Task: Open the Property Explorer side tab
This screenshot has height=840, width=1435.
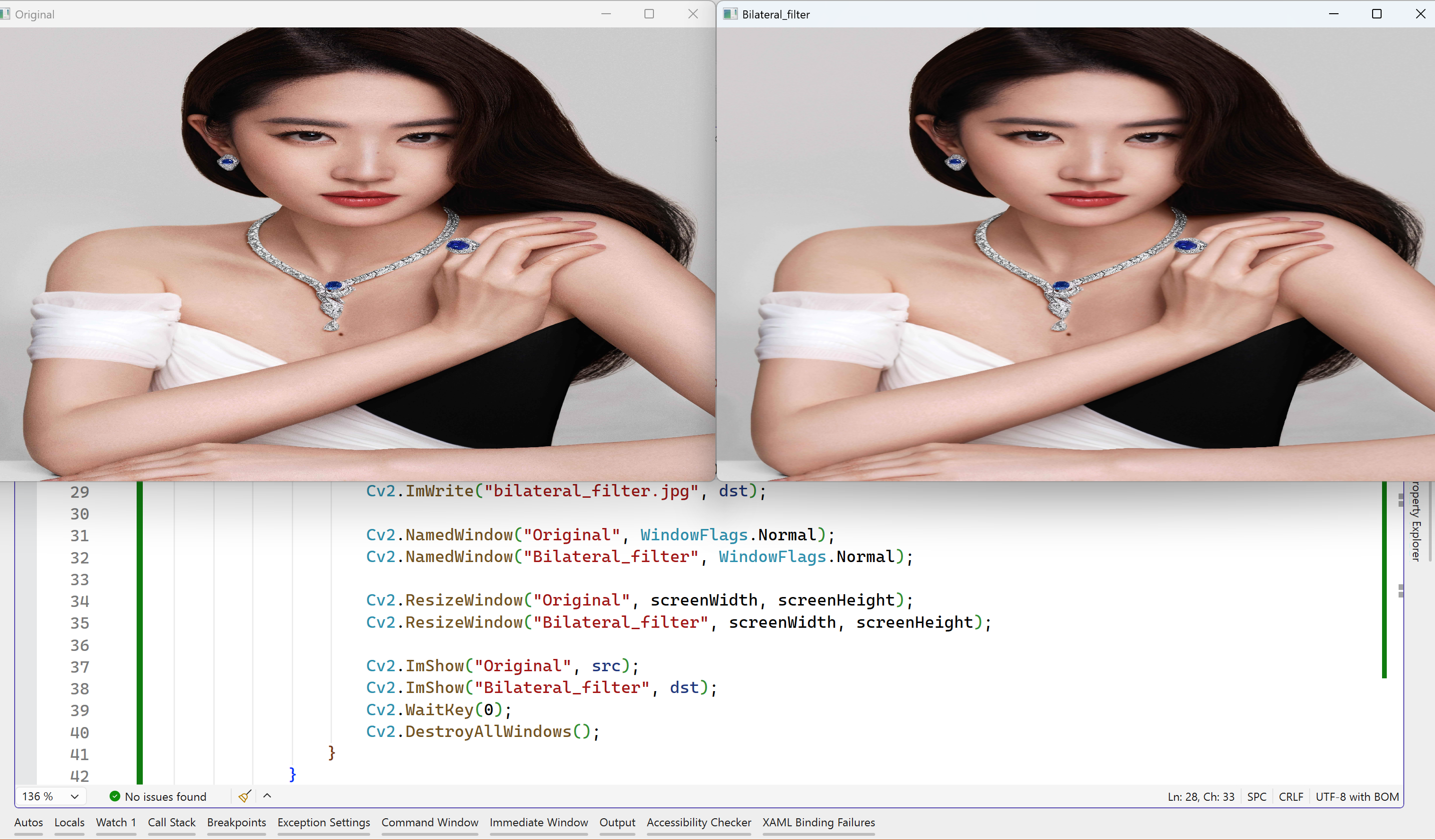Action: [1416, 521]
